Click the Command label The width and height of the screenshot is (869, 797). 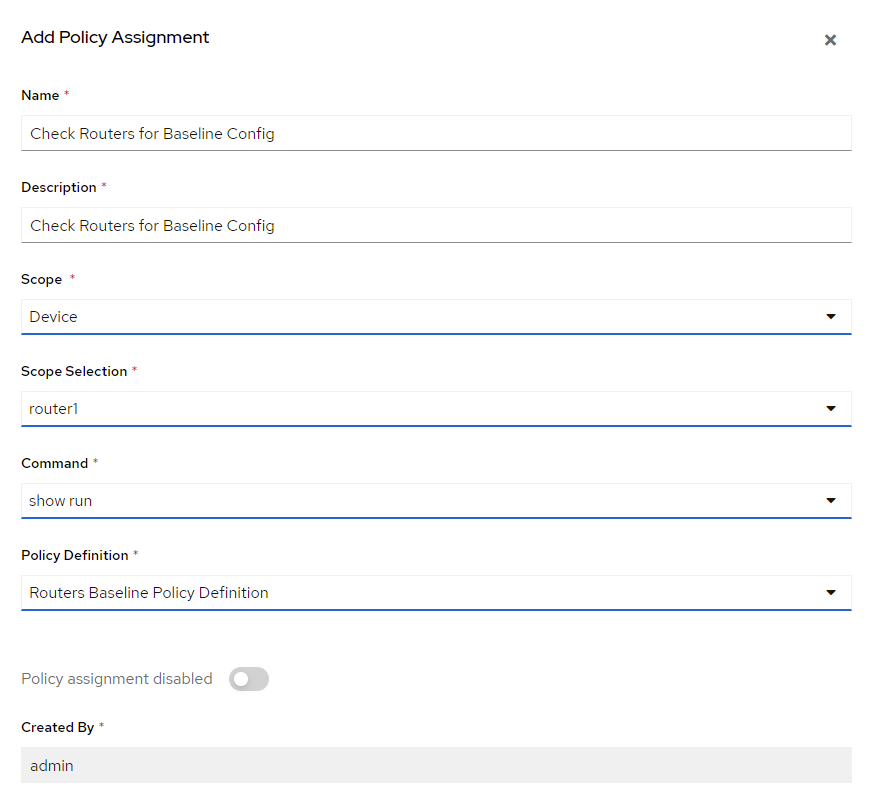point(54,463)
